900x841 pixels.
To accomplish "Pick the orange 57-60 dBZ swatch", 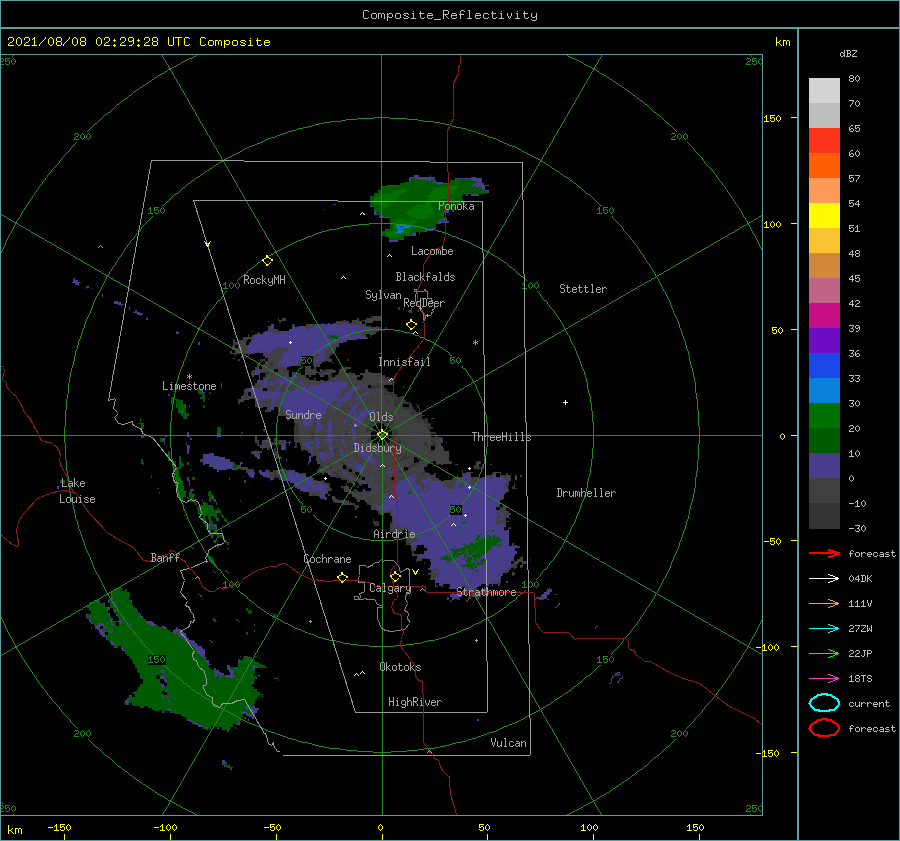I will coord(824,165).
